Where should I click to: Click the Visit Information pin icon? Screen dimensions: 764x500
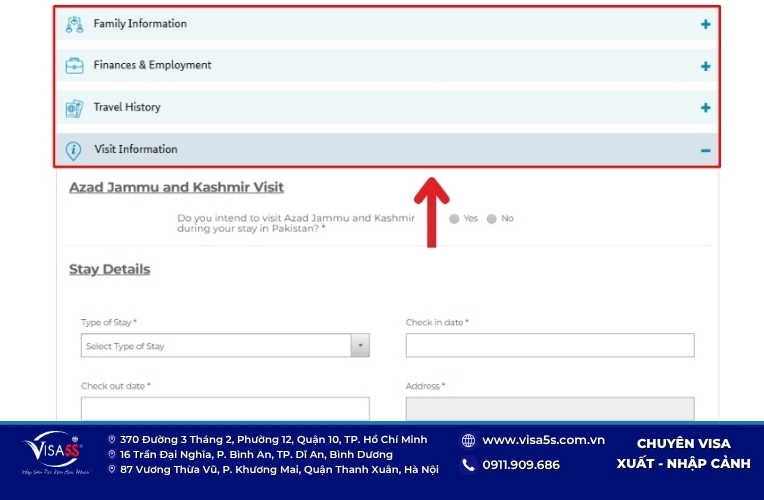tap(74, 150)
